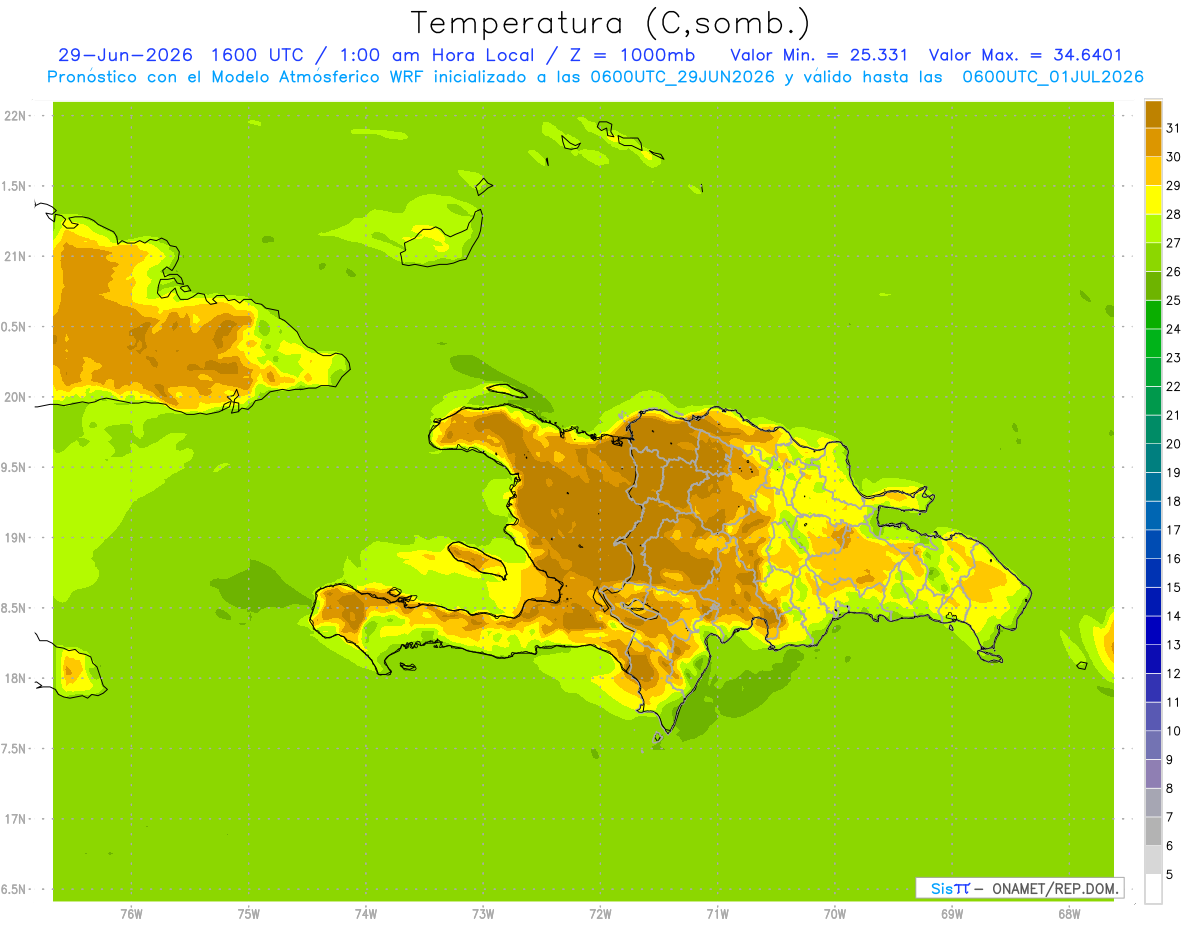1200x927 pixels.
Task: Click the legend value '30'
Action: (x=1173, y=156)
